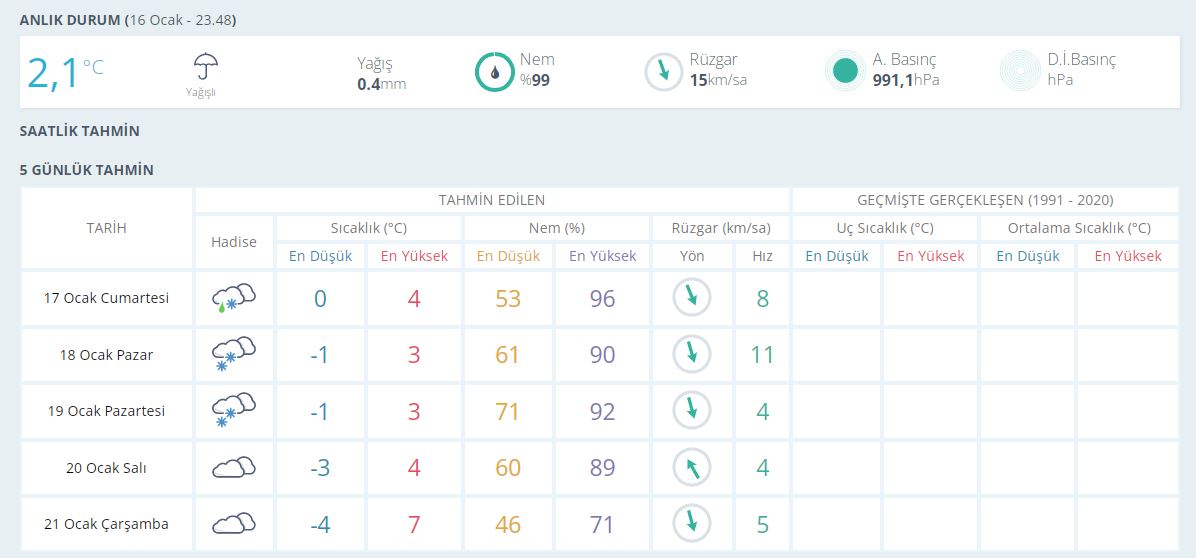The image size is (1196, 558).
Task: Click the ANLIK DURUM heading
Action: point(72,20)
